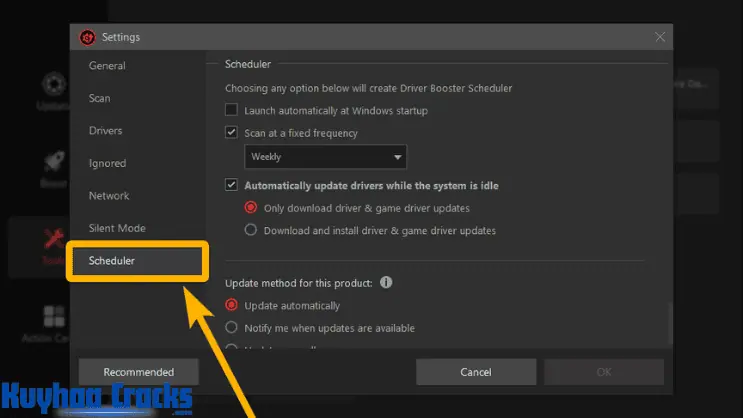Open the Action Center grid icon
Screen dimensions: 743x418
tap(50, 318)
